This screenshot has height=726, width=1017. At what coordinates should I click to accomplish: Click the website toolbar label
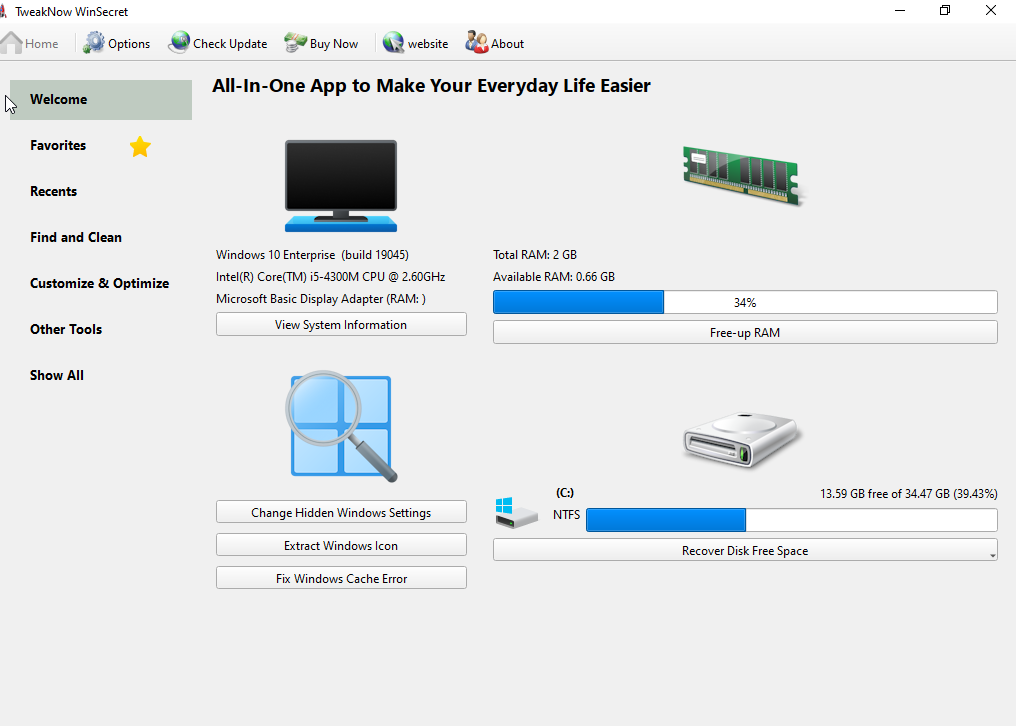click(x=428, y=43)
